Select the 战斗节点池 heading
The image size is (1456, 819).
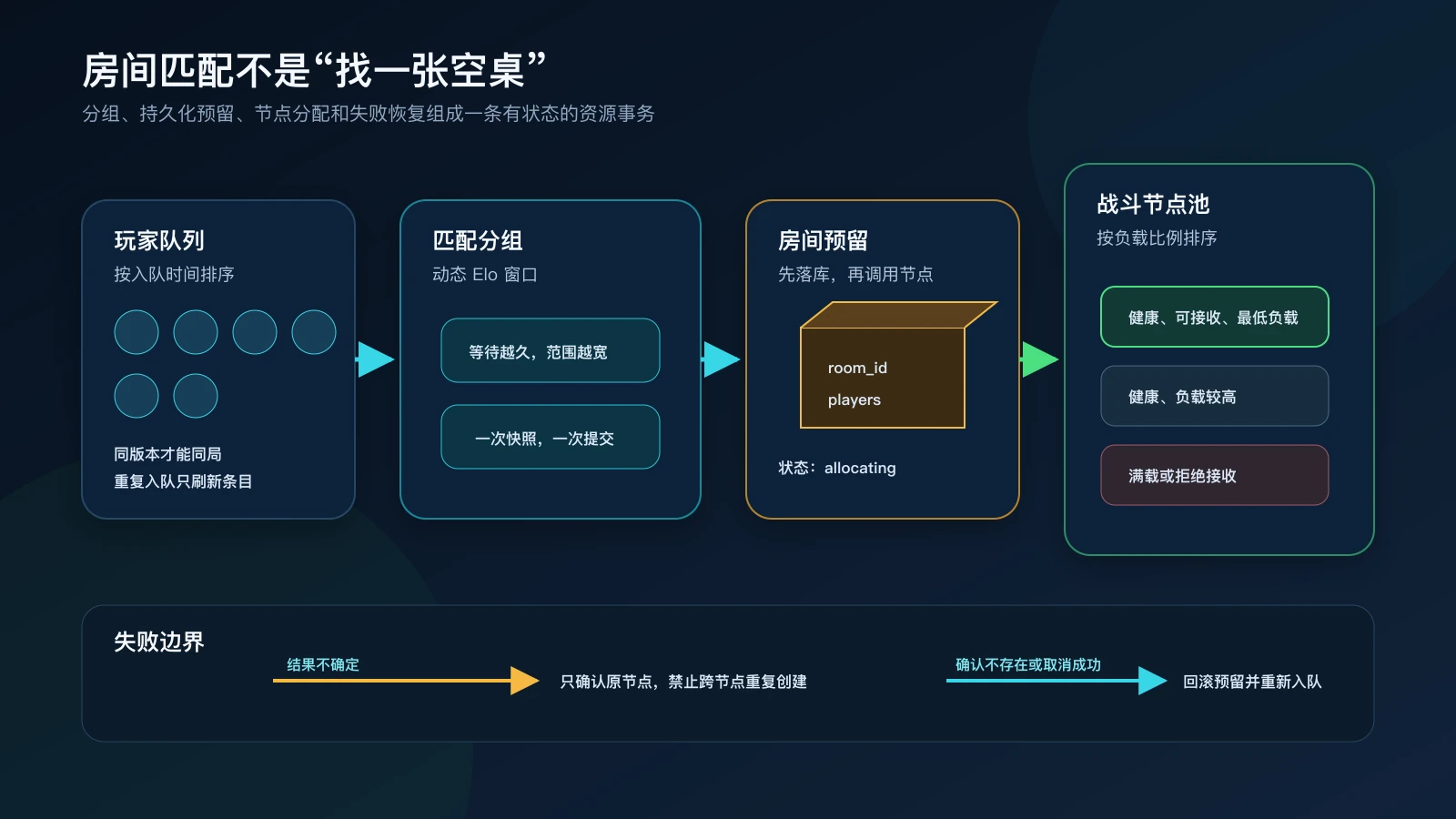tap(1153, 204)
